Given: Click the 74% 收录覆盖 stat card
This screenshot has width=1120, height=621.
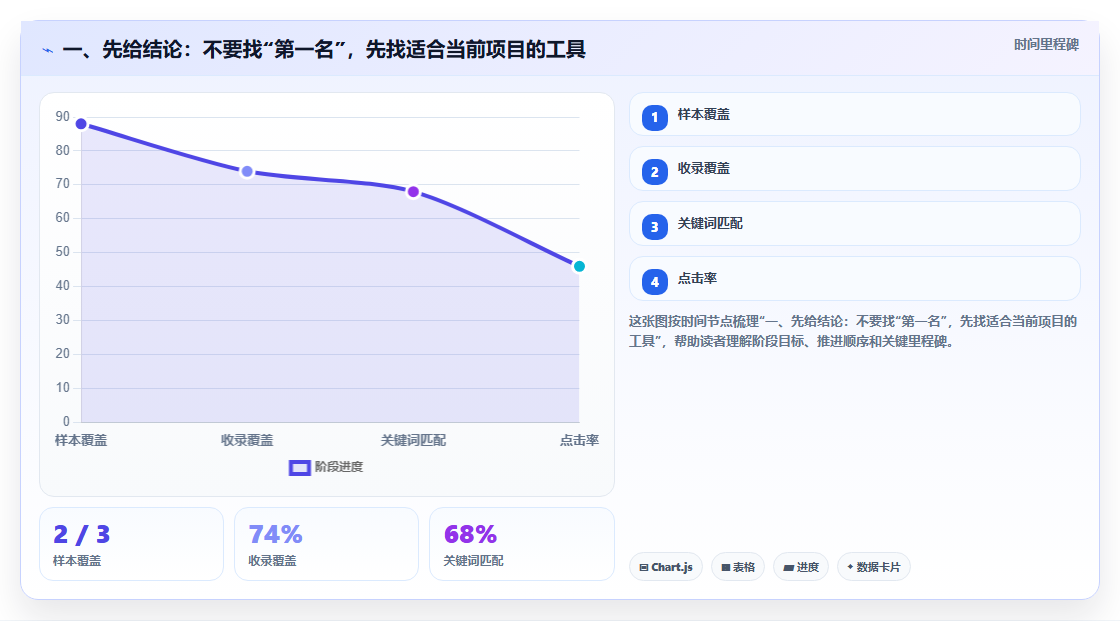Looking at the screenshot, I should 326,544.
